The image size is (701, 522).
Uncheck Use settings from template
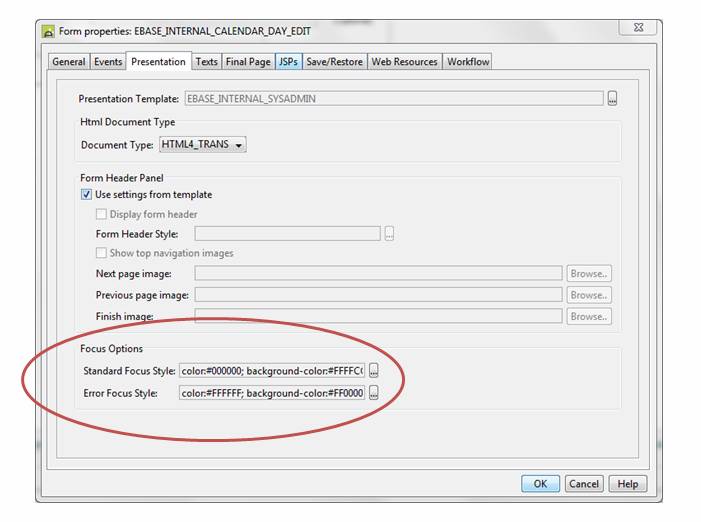(87, 194)
